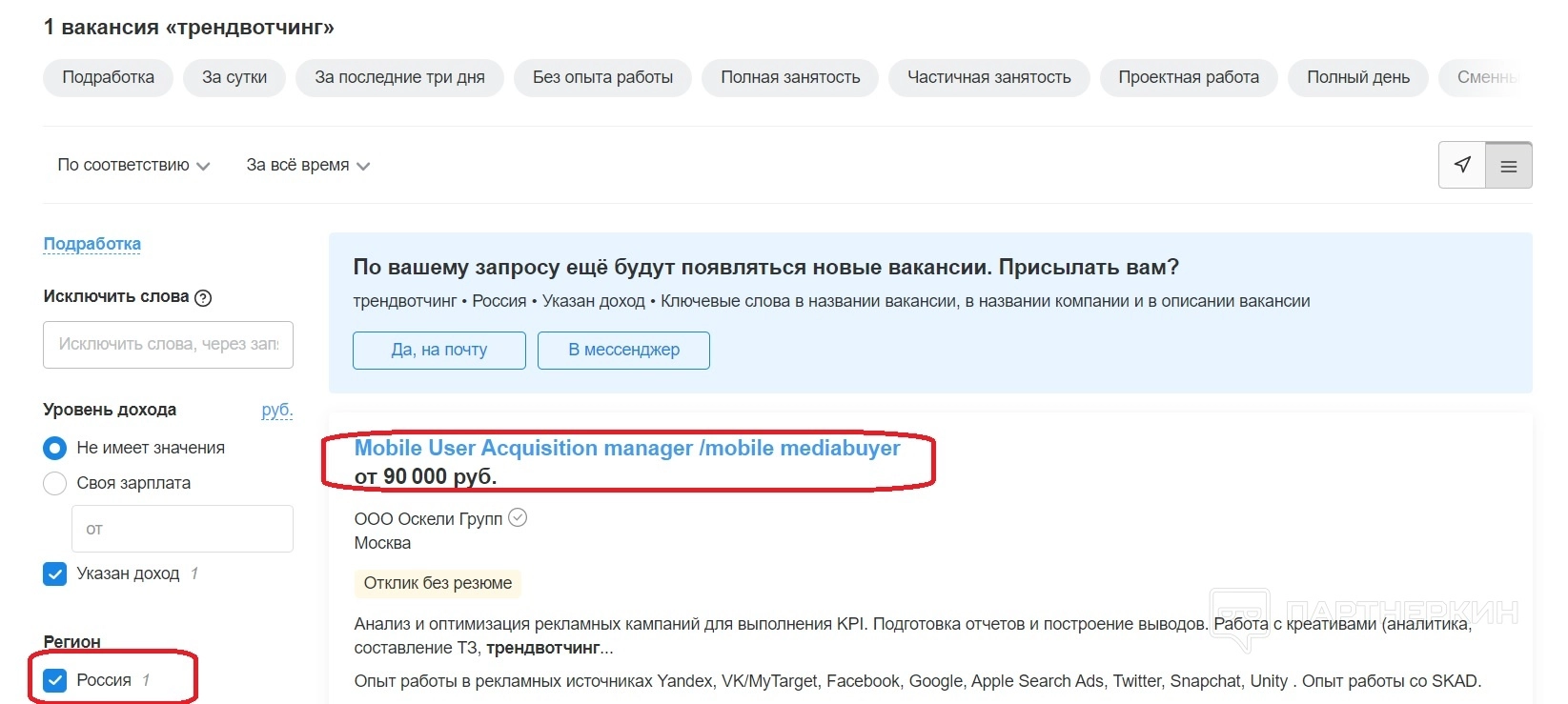Open the По соответствию sort dropdown
The width and height of the screenshot is (1568, 704).
[133, 166]
